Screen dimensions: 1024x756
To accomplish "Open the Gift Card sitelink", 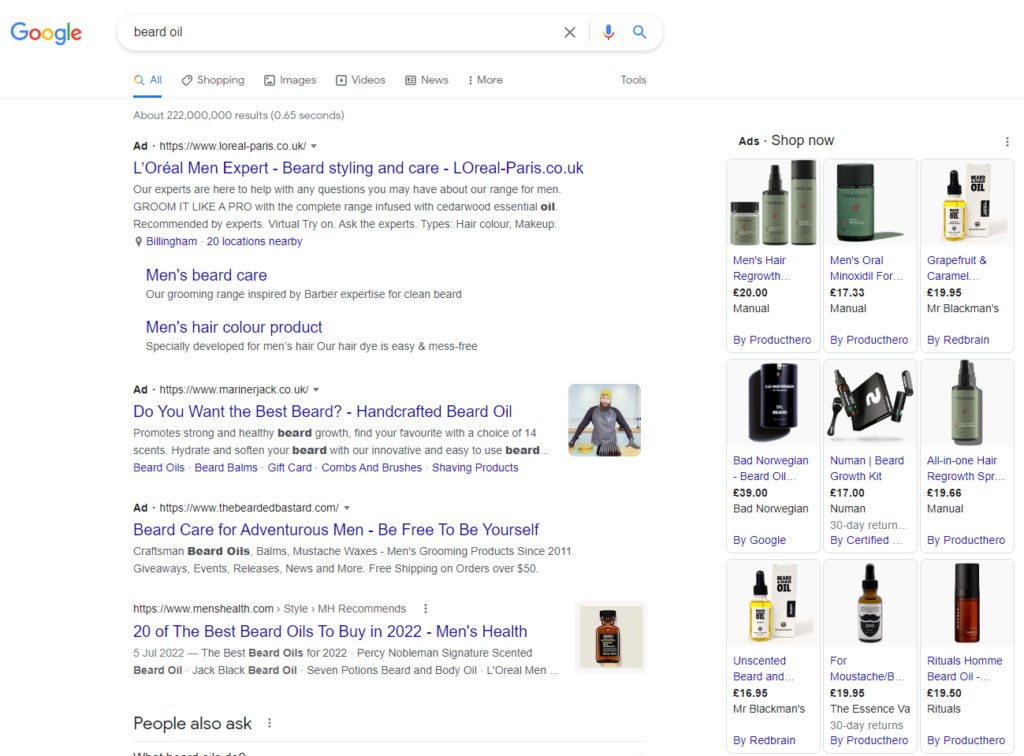I will click(289, 468).
